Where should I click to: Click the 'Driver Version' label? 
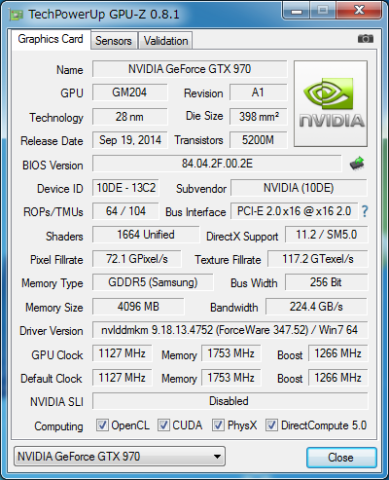(51, 331)
